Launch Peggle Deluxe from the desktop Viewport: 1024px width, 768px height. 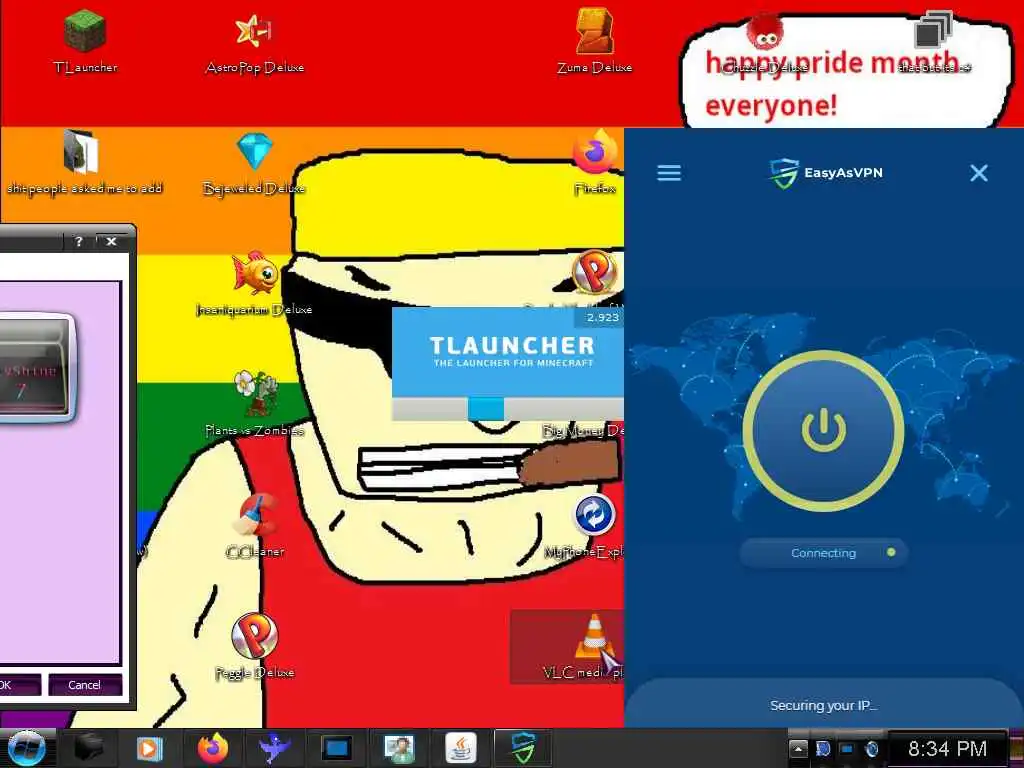tap(254, 647)
